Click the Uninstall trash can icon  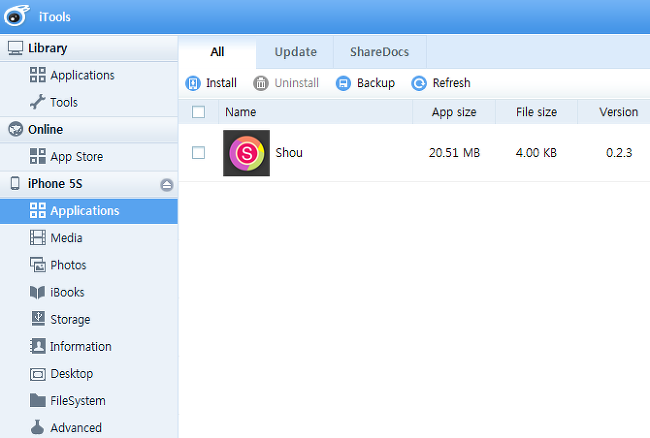coord(261,83)
